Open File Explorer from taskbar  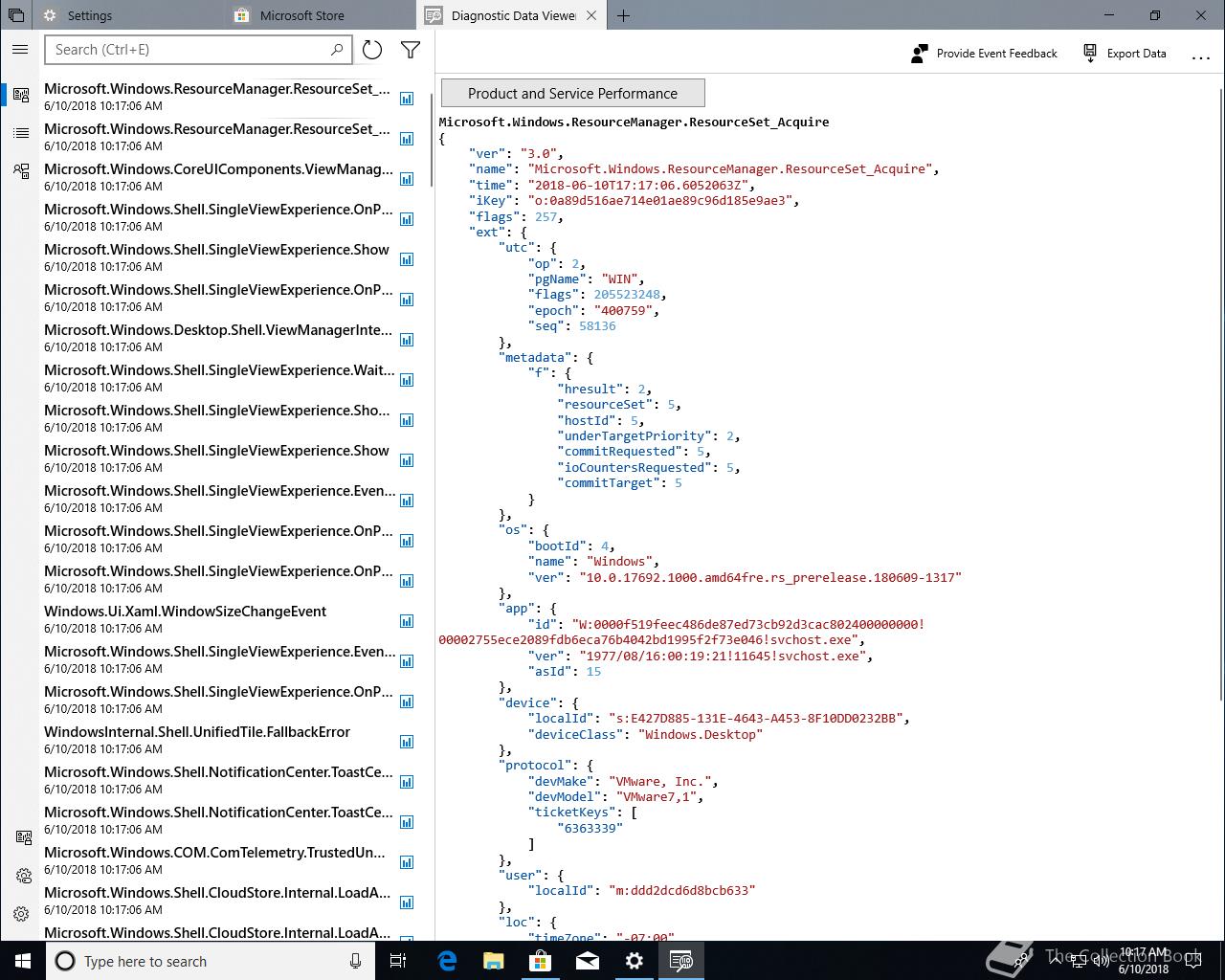coord(493,961)
